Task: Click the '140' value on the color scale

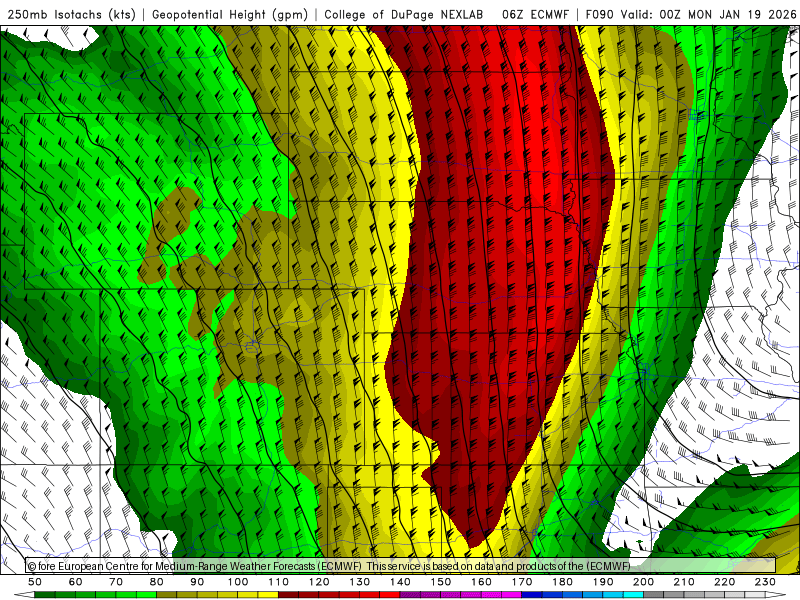Action: coord(400,582)
